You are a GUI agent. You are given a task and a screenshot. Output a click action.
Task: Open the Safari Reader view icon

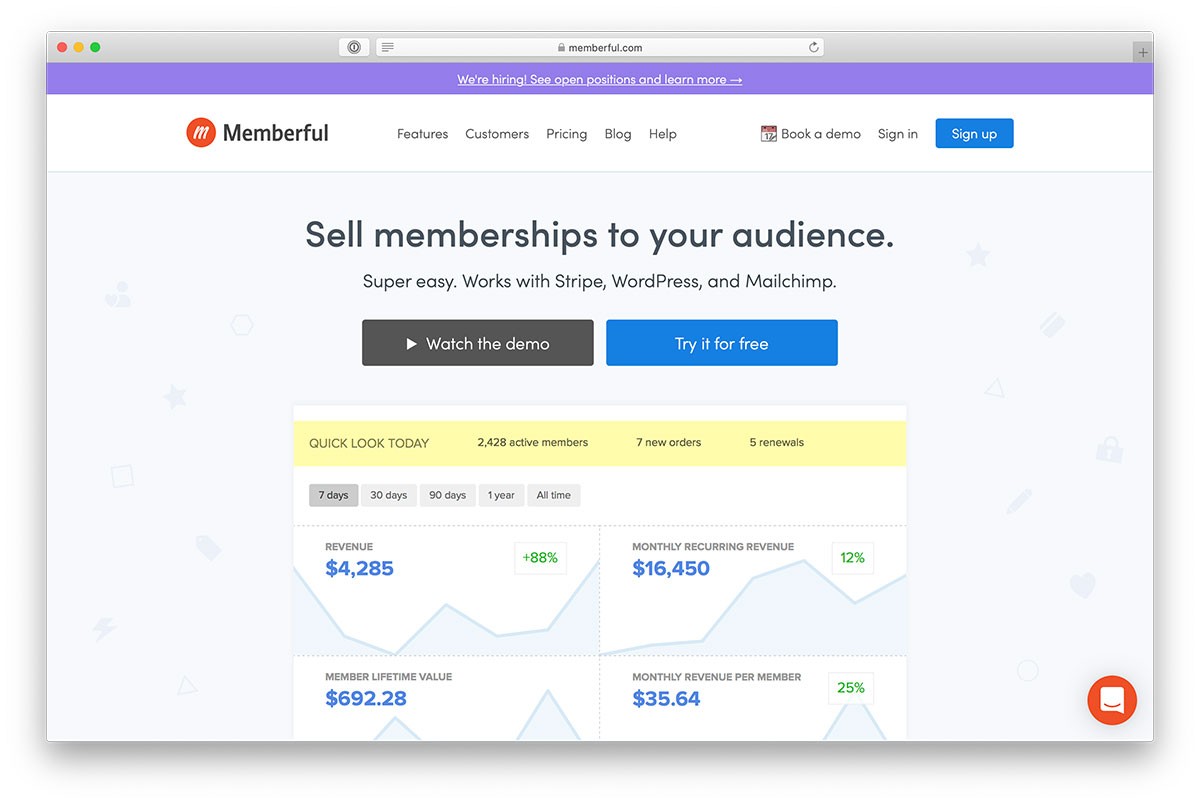(388, 47)
